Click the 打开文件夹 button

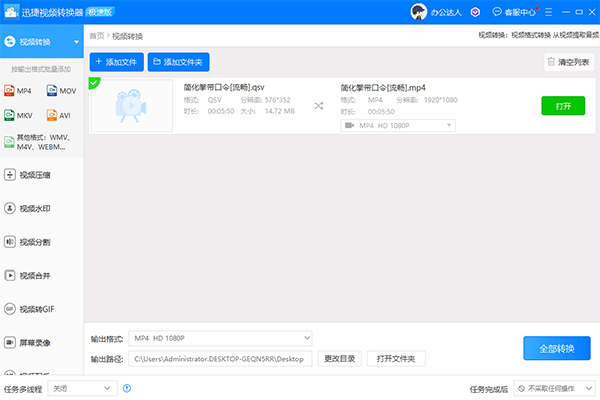pos(396,359)
